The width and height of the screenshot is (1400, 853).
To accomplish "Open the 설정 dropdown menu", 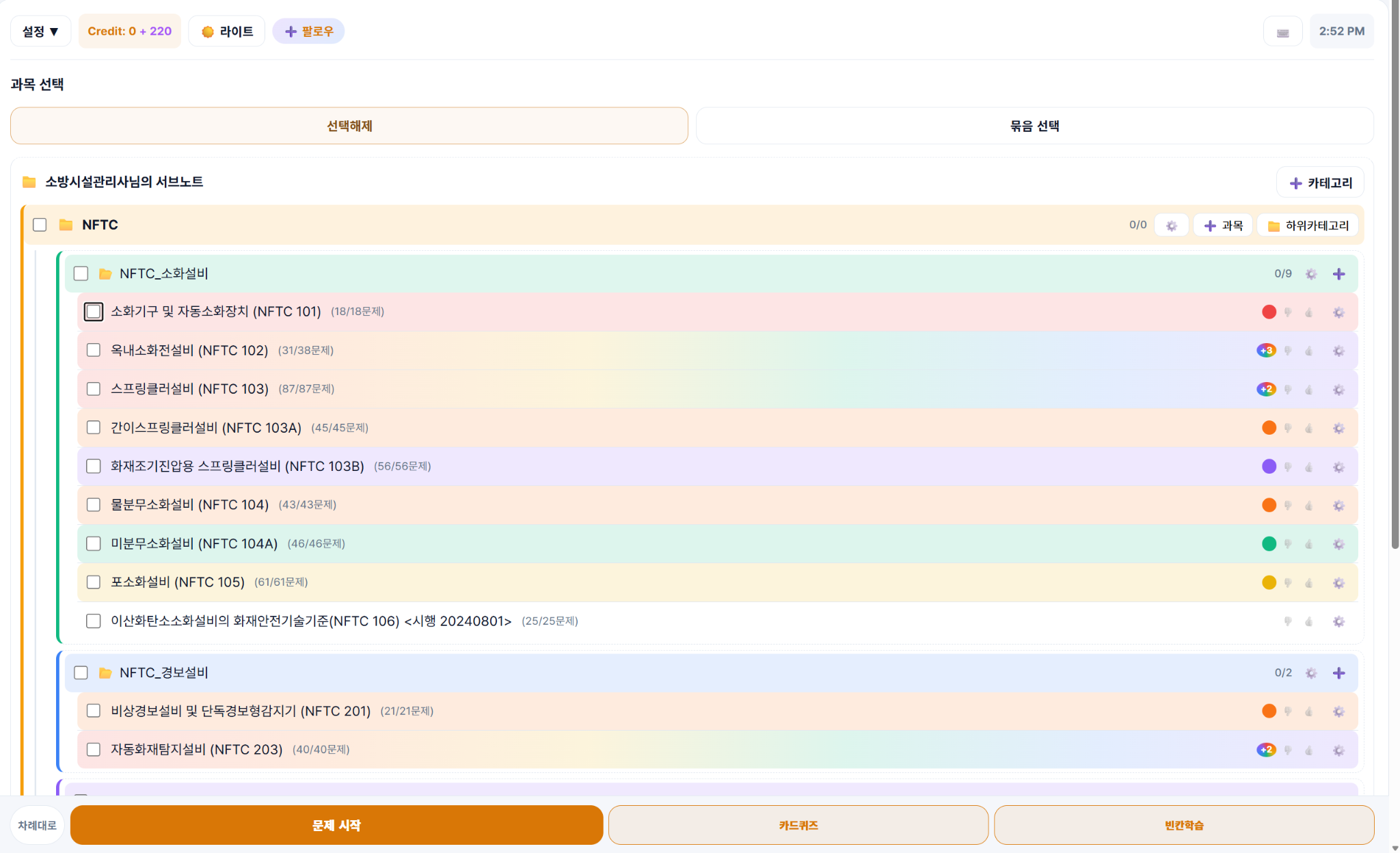I will [40, 31].
